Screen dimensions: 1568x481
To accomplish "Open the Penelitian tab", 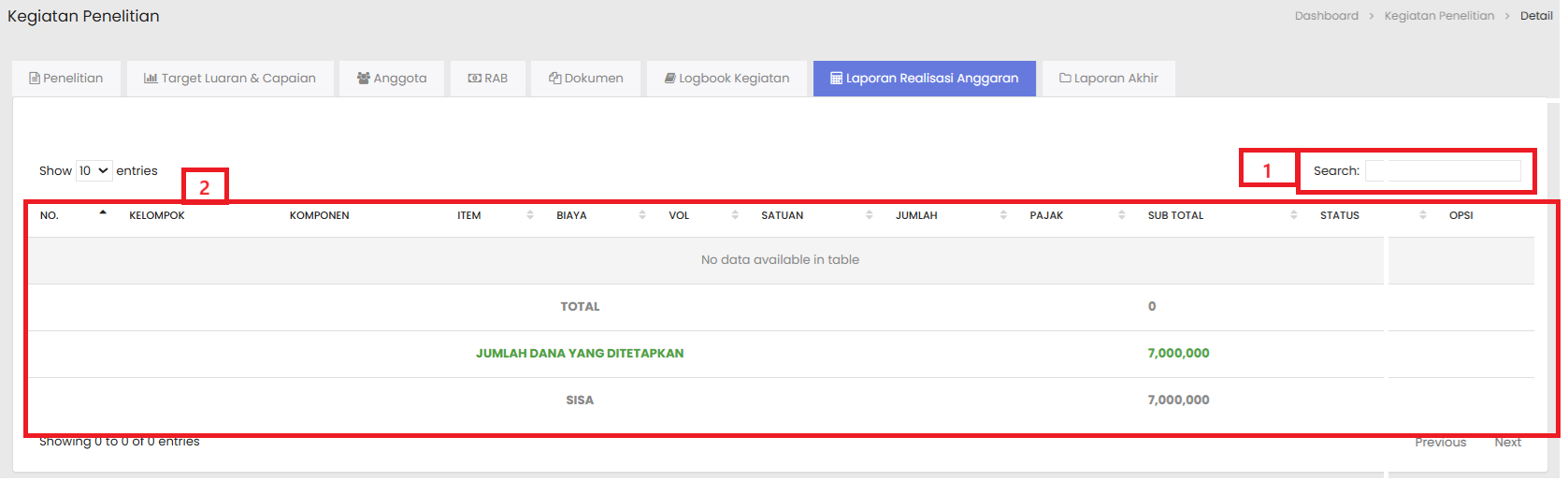I will click(x=66, y=79).
